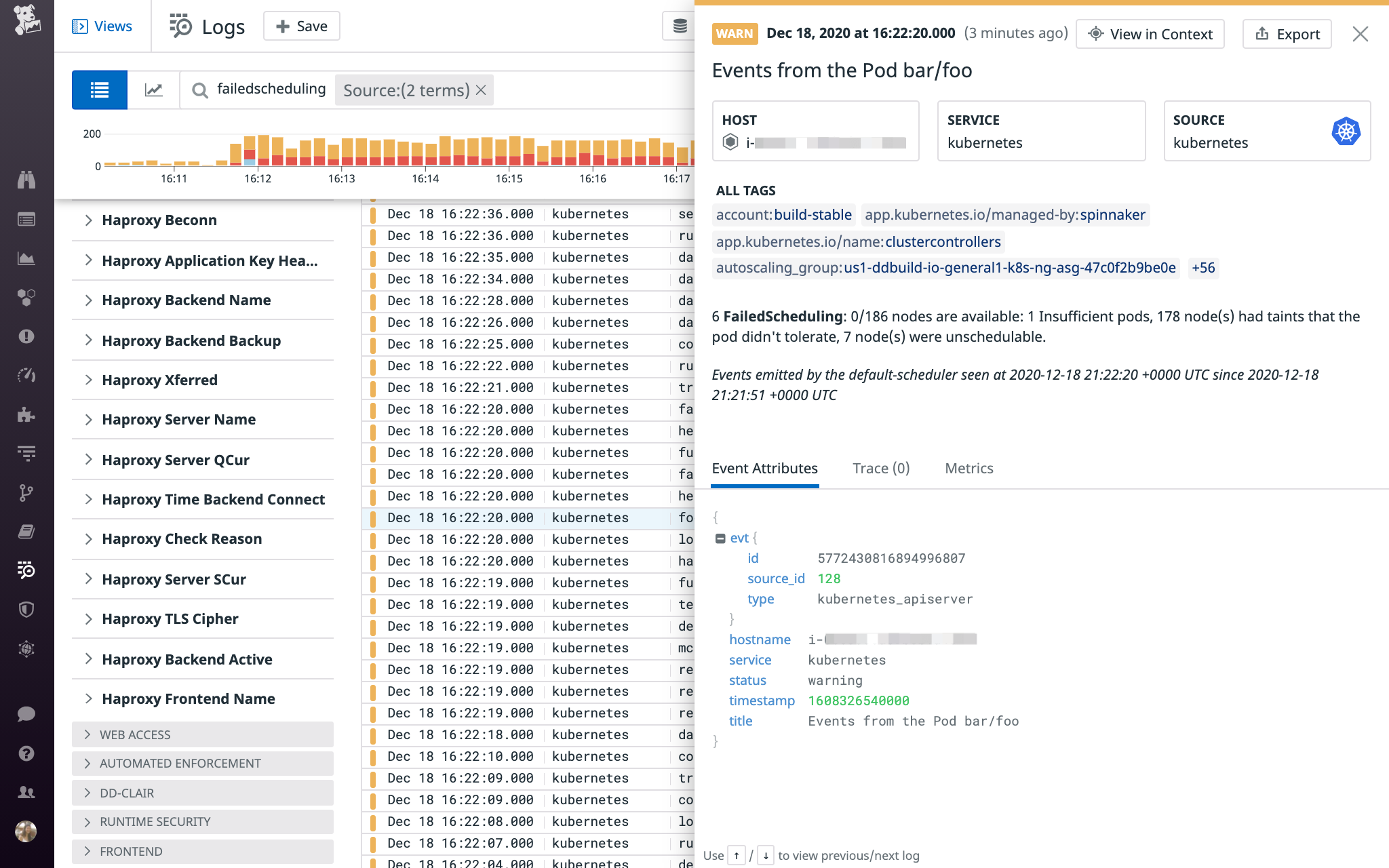Switch to the list view toggle
The image size is (1389, 868).
99,89
